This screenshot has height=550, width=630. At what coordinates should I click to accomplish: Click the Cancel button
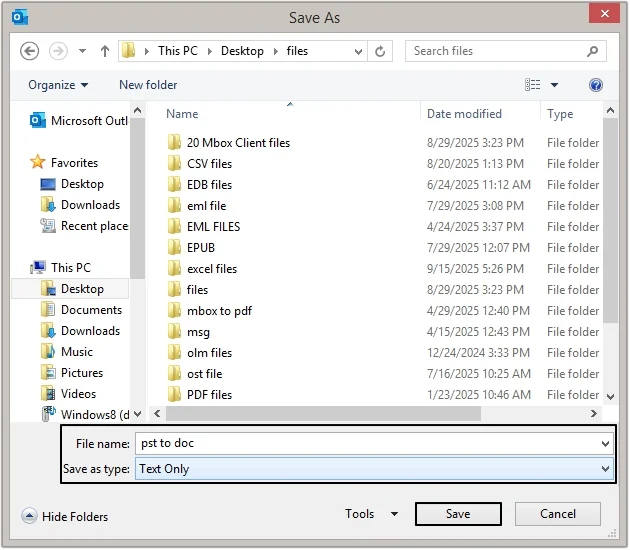click(558, 513)
